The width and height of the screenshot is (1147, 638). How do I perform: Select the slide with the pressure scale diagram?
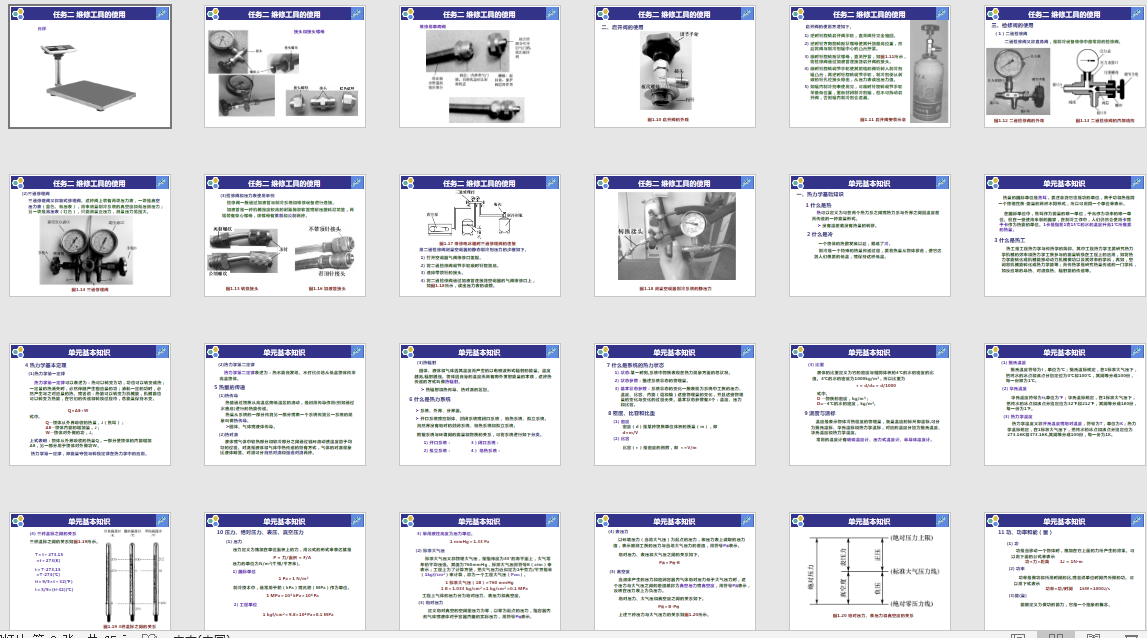(x=870, y=571)
